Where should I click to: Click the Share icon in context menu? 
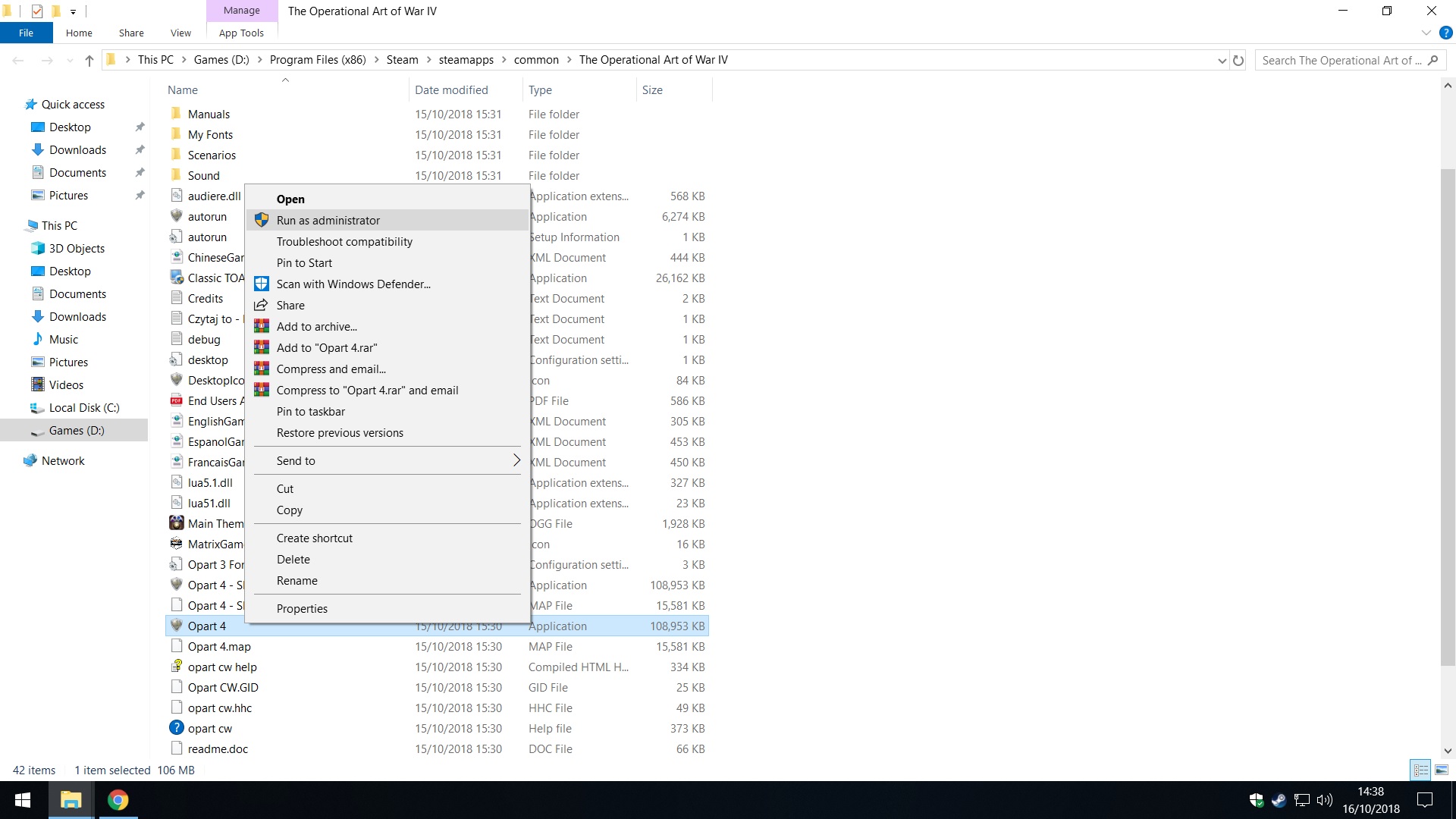click(x=262, y=305)
